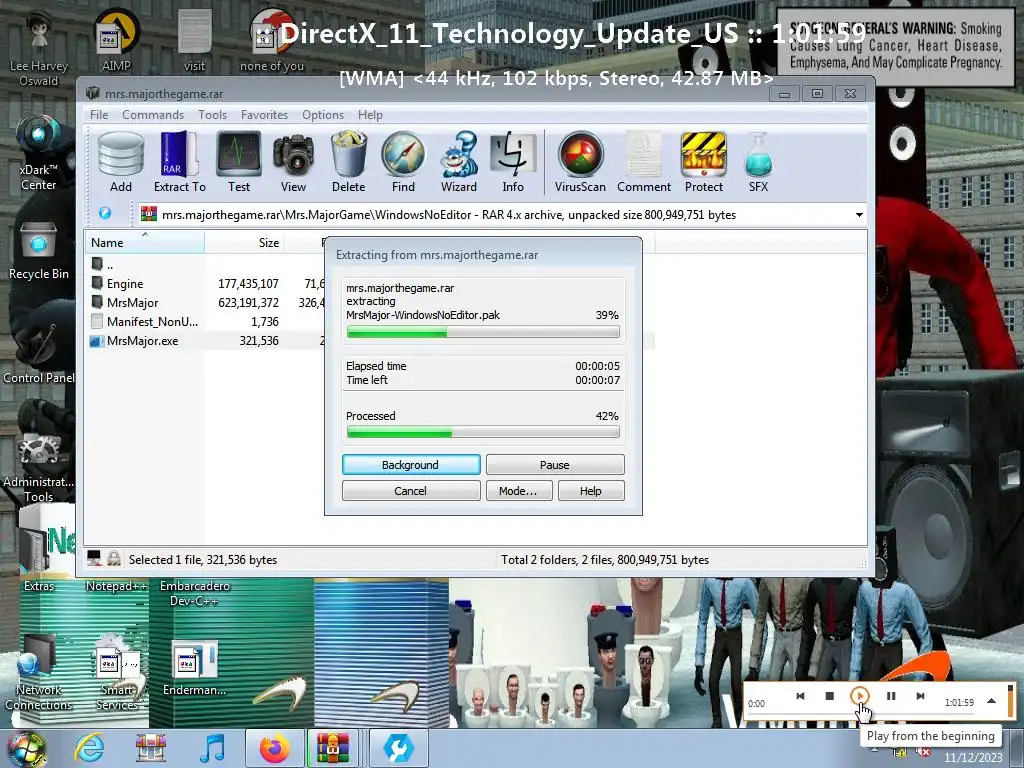
Task: Click the Background button in extraction dialog
Action: (411, 464)
